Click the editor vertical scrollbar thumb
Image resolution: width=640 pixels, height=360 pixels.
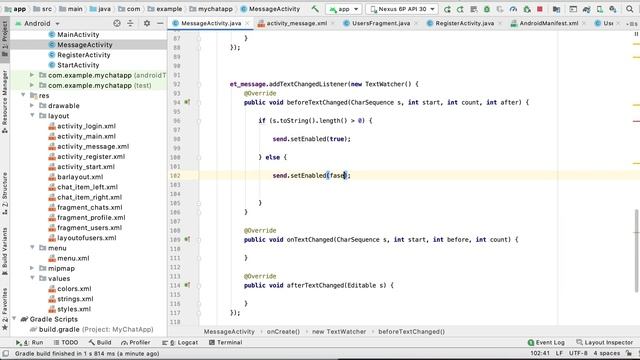click(637, 251)
